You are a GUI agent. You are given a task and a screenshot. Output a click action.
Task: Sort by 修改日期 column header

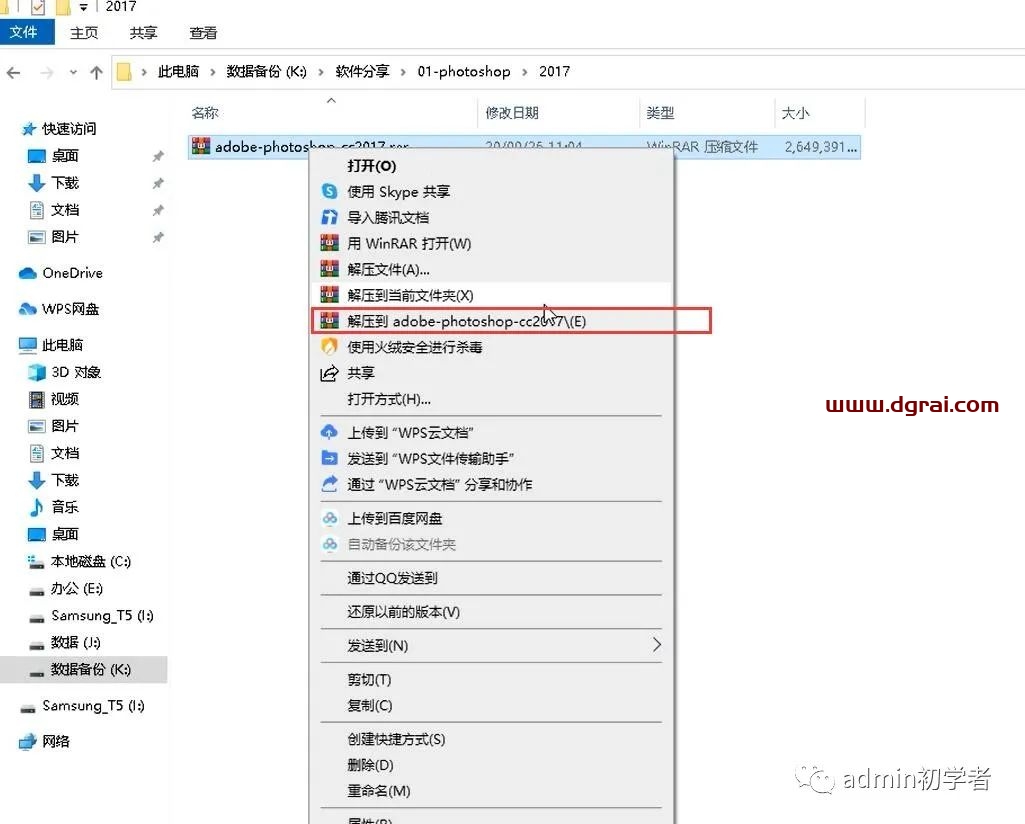point(558,113)
